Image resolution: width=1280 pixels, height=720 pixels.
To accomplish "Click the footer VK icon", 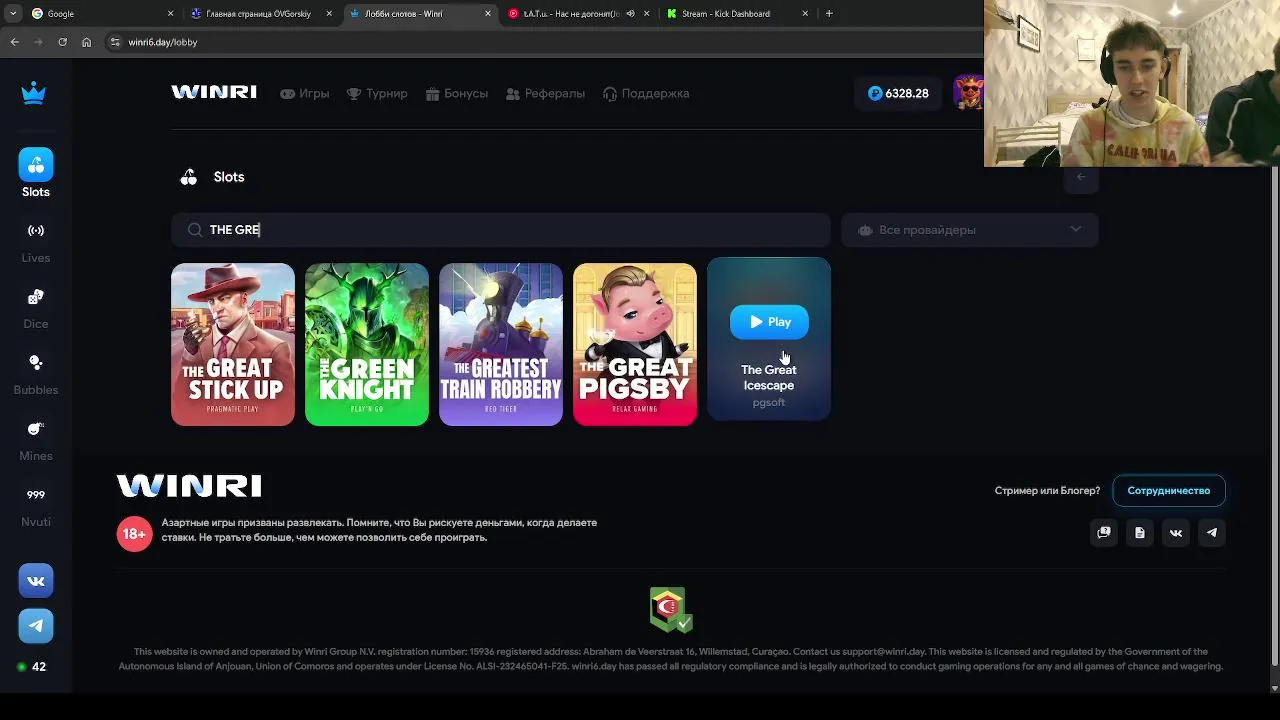I will pyautogui.click(x=1176, y=533).
